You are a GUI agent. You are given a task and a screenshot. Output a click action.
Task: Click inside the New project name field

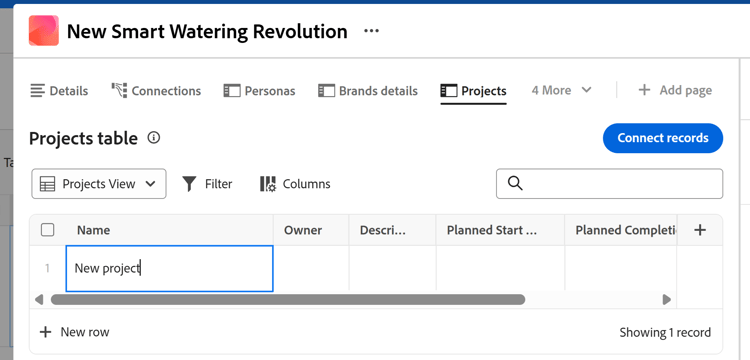[169, 268]
